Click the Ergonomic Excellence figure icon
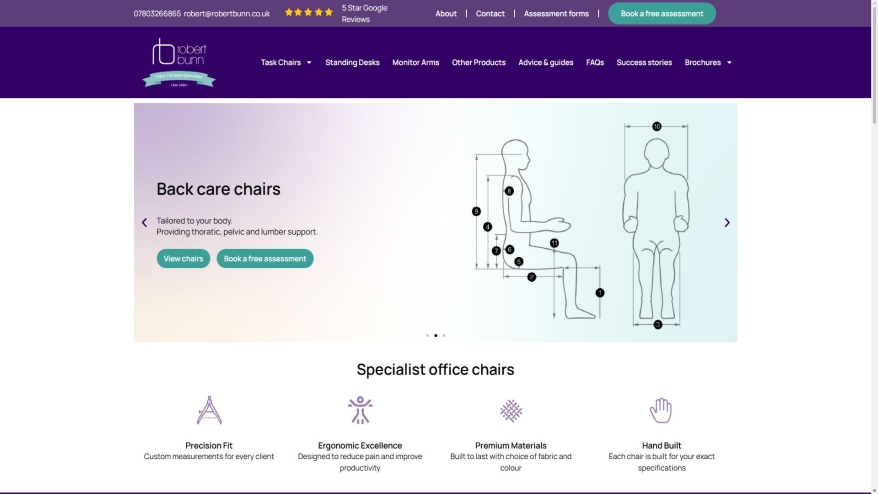Image resolution: width=878 pixels, height=494 pixels. 360,410
